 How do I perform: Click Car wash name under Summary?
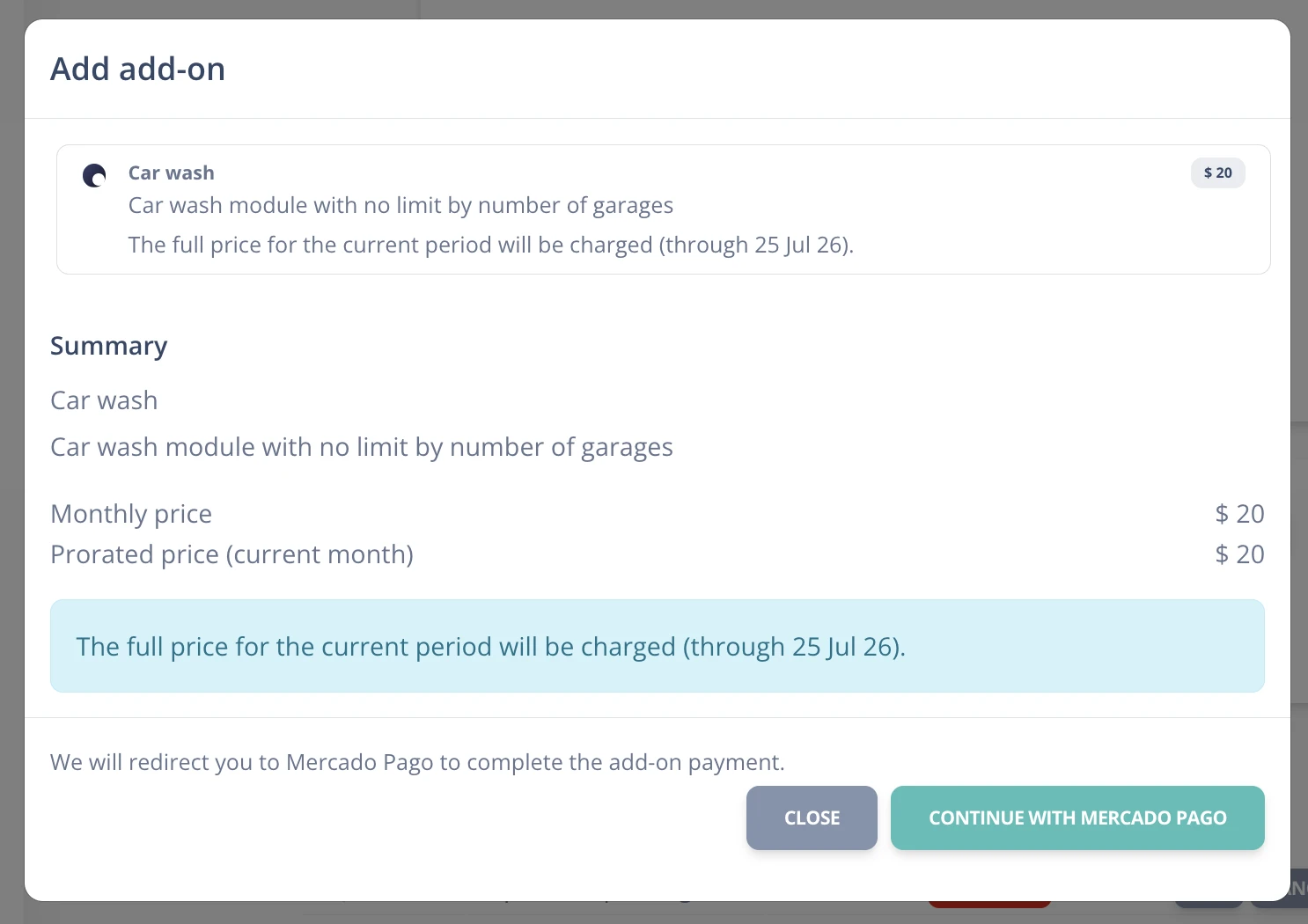click(x=104, y=400)
